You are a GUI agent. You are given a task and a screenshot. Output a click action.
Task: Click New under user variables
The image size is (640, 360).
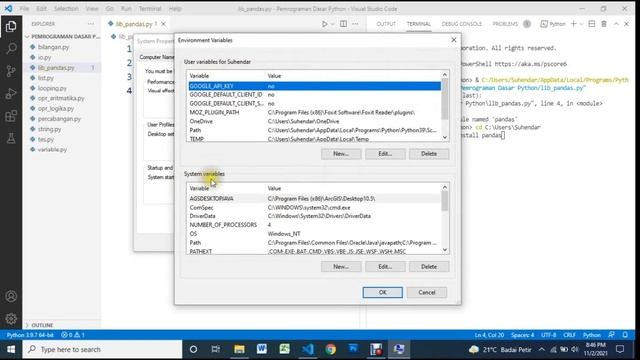pos(341,154)
